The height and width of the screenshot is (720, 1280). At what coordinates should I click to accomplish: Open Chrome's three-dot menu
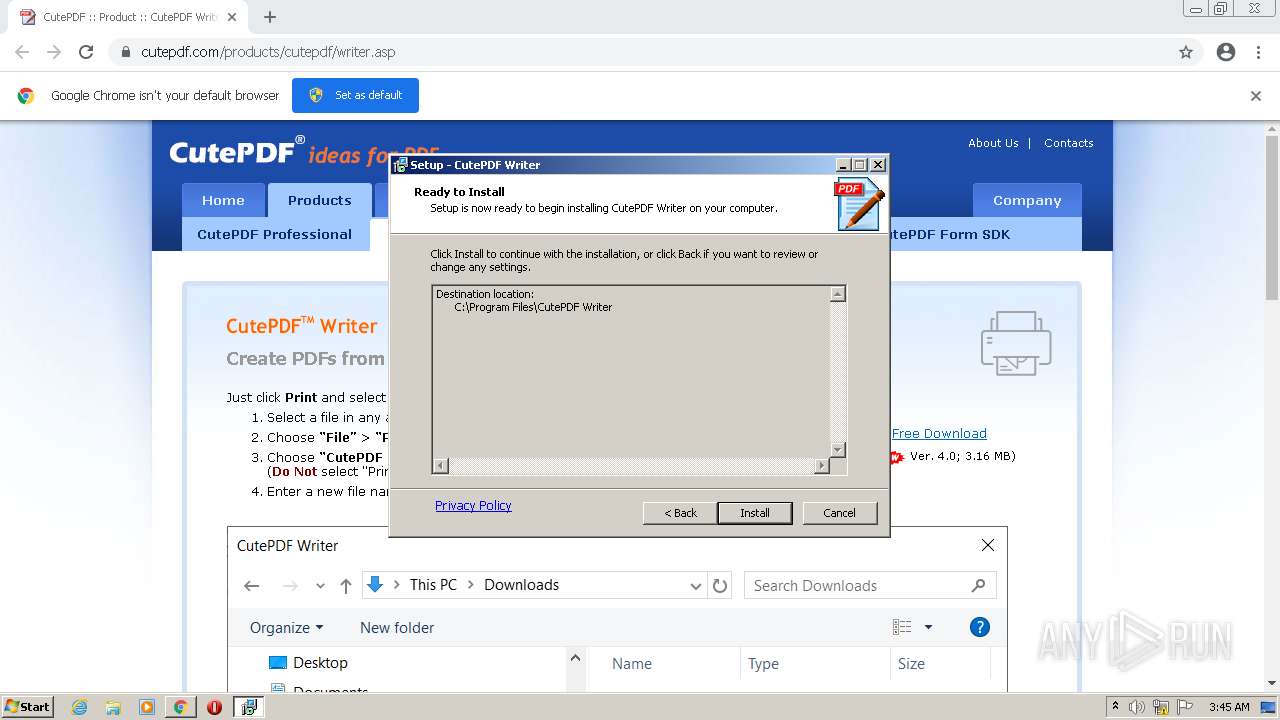(1258, 52)
